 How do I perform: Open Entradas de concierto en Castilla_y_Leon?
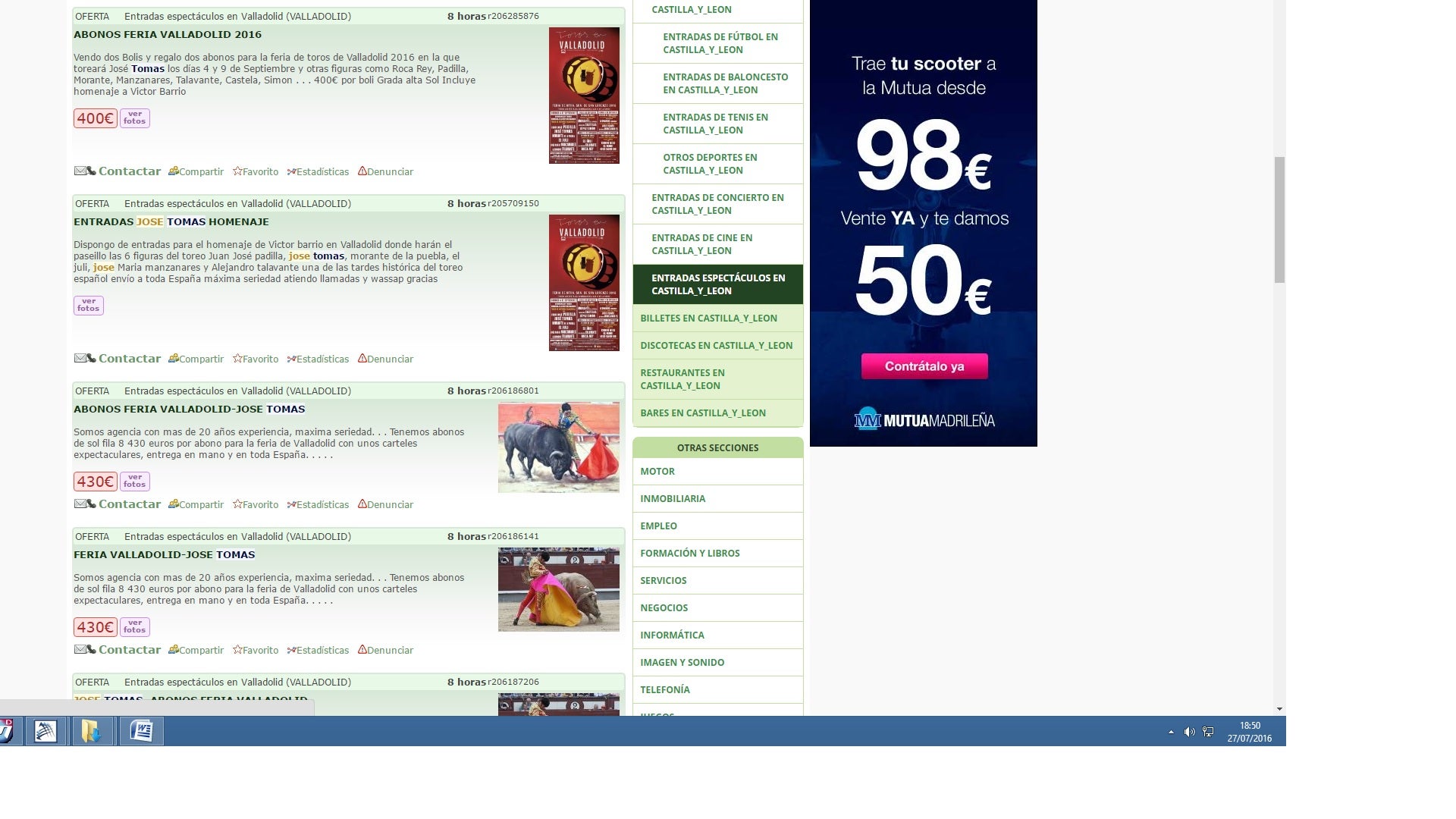coord(717,204)
